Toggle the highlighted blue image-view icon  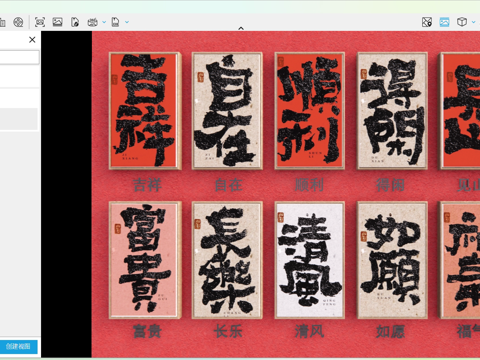[x=444, y=22]
